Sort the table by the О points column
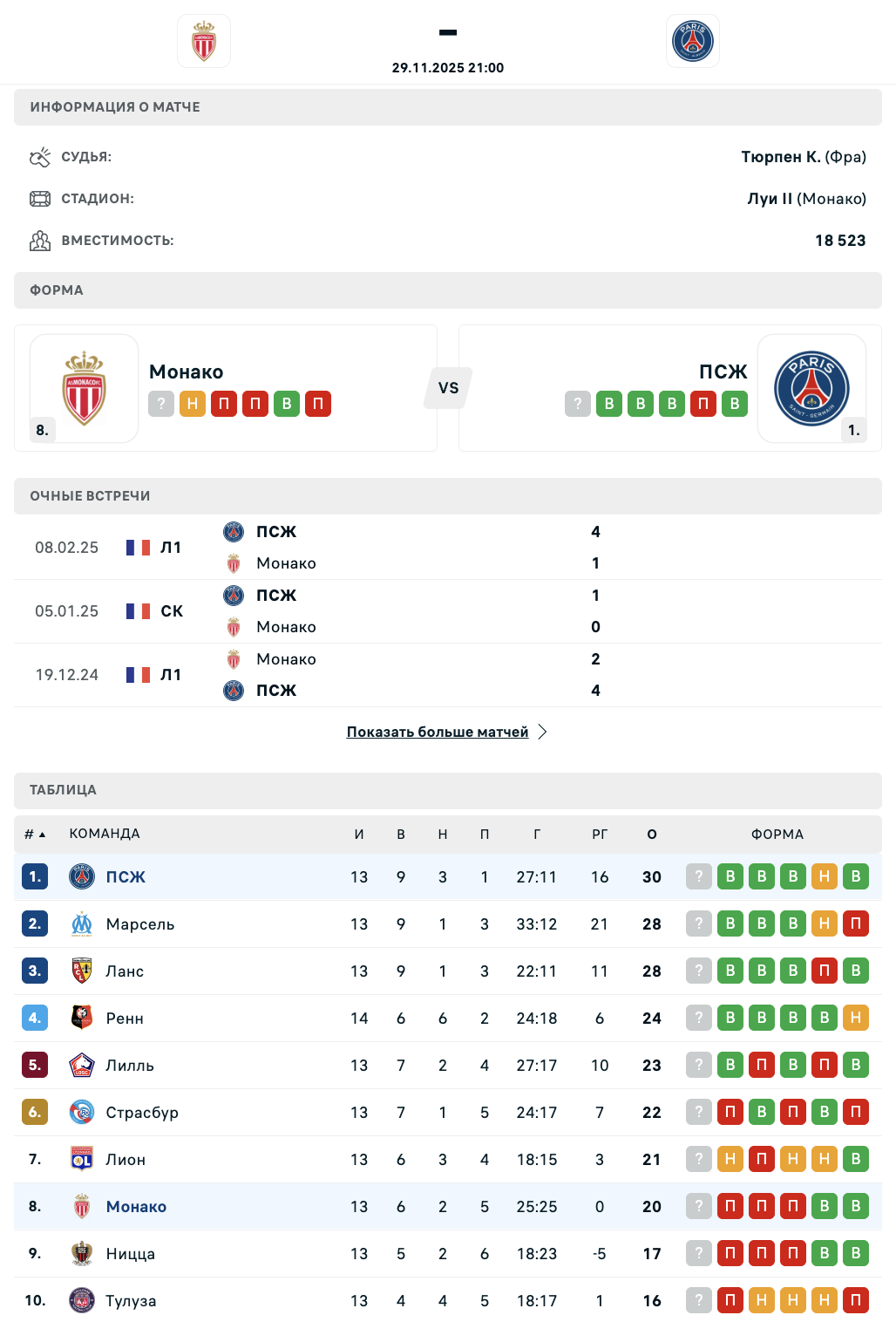The height and width of the screenshot is (1322, 896). point(652,835)
